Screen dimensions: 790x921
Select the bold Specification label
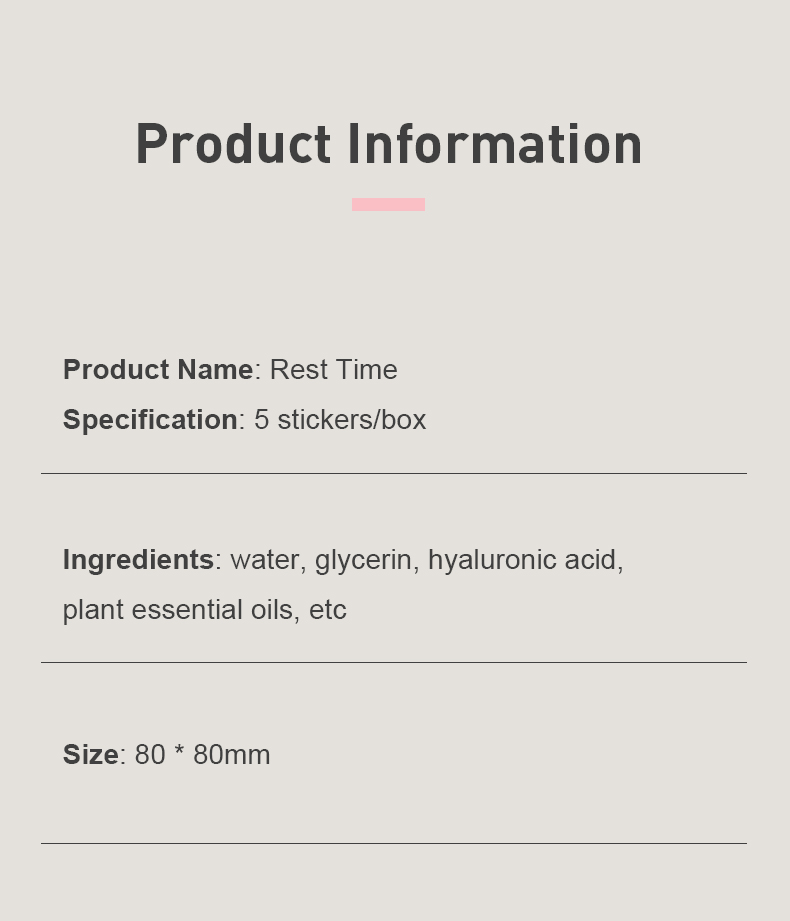click(x=150, y=420)
